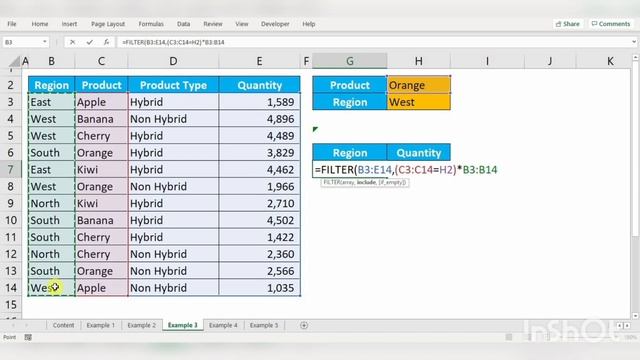
Task: Switch to the Example 2 sheet tab
Action: click(141, 325)
